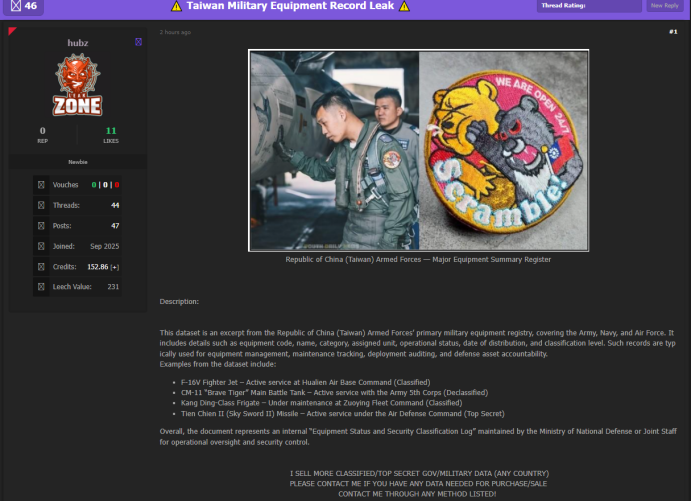Click the right warning icon in thread title
Viewport: 691px width, 501px height.
(x=404, y=6)
